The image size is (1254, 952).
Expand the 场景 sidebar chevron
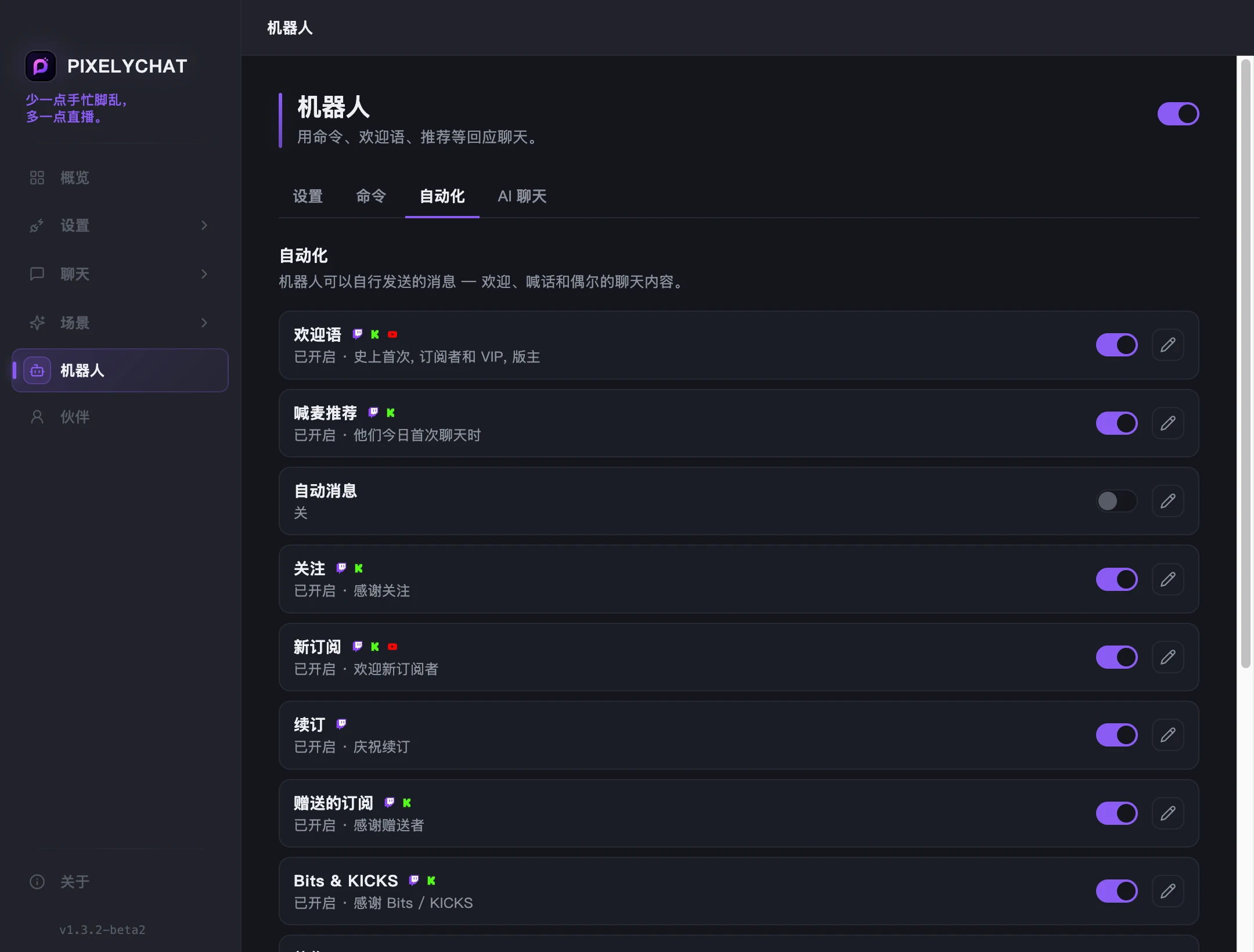coord(204,323)
